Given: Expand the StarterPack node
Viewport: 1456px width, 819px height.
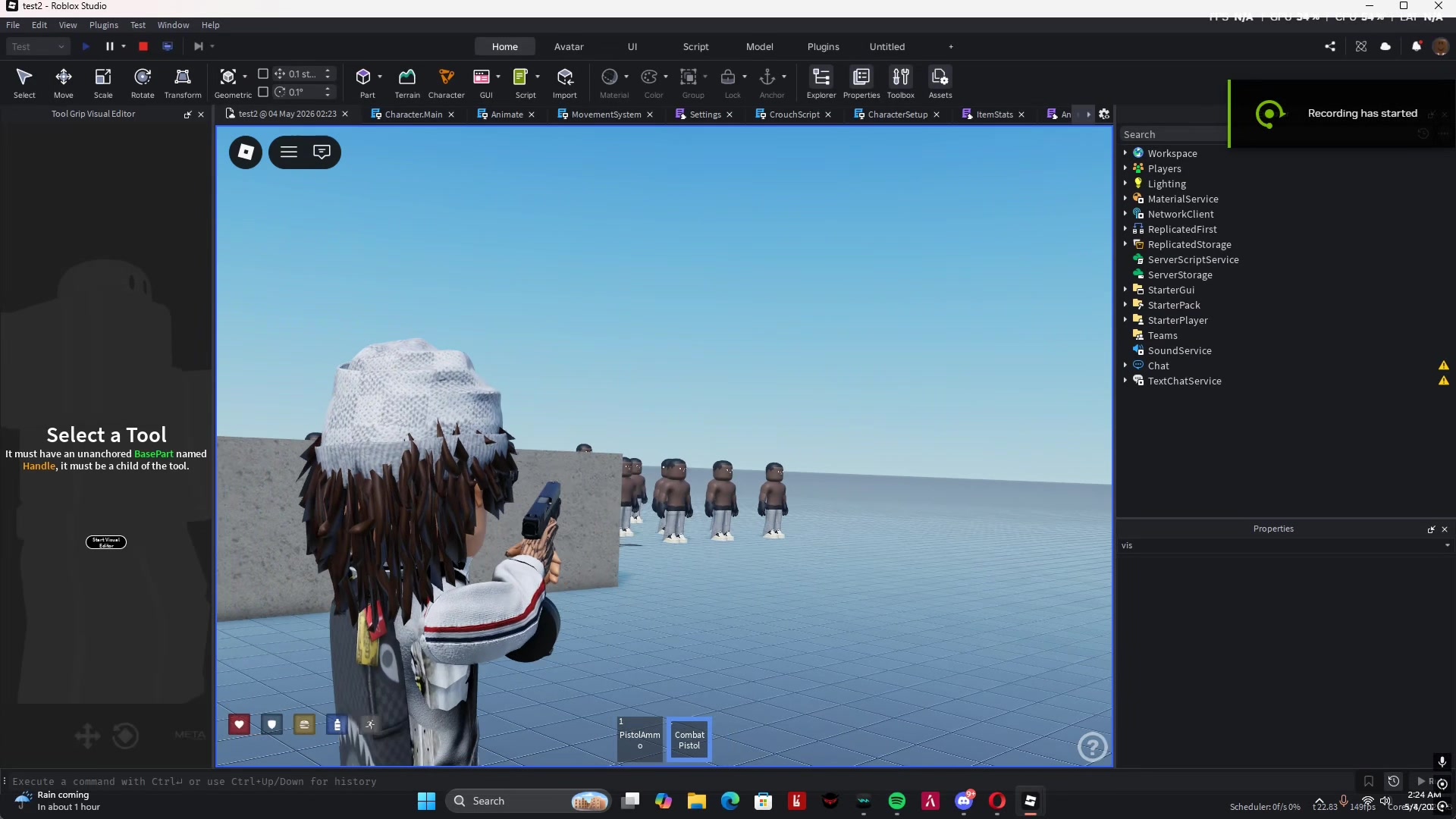Looking at the screenshot, I should click(1125, 305).
